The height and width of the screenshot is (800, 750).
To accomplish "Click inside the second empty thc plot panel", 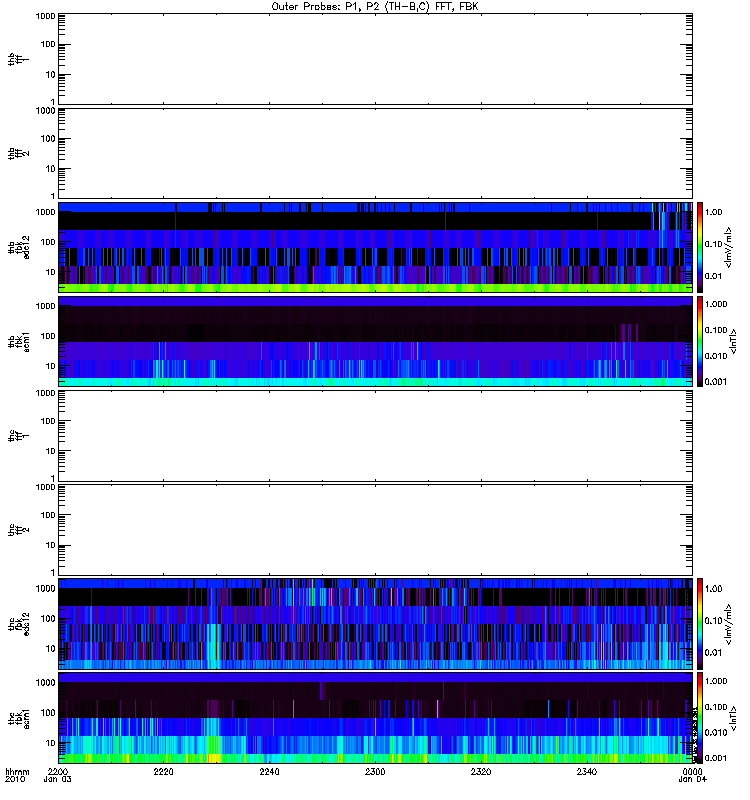I will 375,530.
